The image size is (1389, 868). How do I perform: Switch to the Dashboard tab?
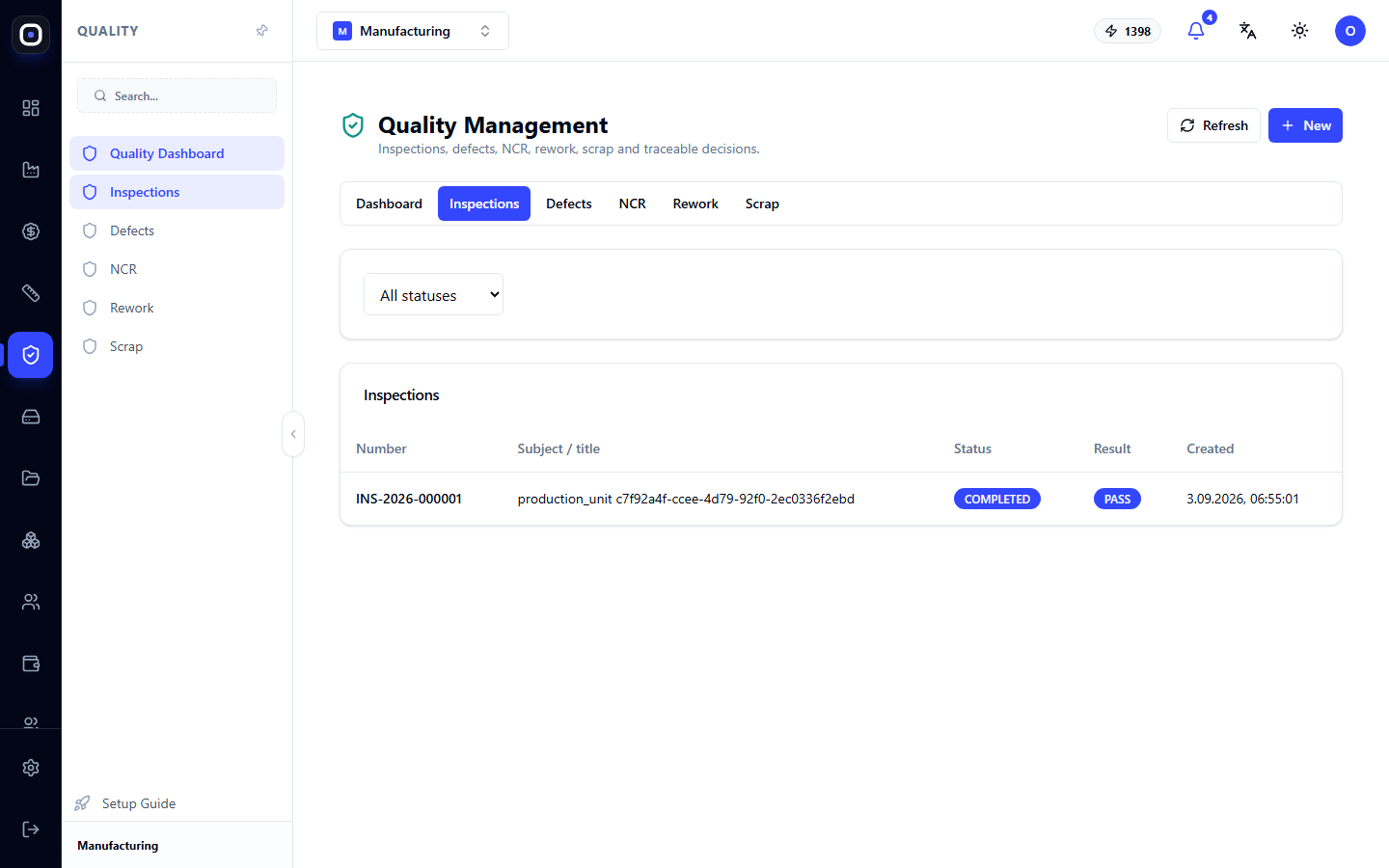[x=389, y=203]
